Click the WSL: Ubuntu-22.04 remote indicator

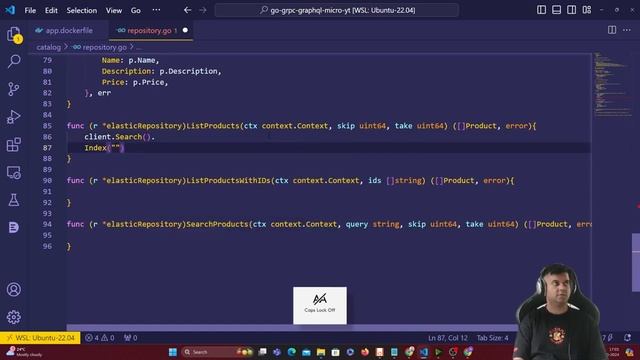[x=40, y=338]
